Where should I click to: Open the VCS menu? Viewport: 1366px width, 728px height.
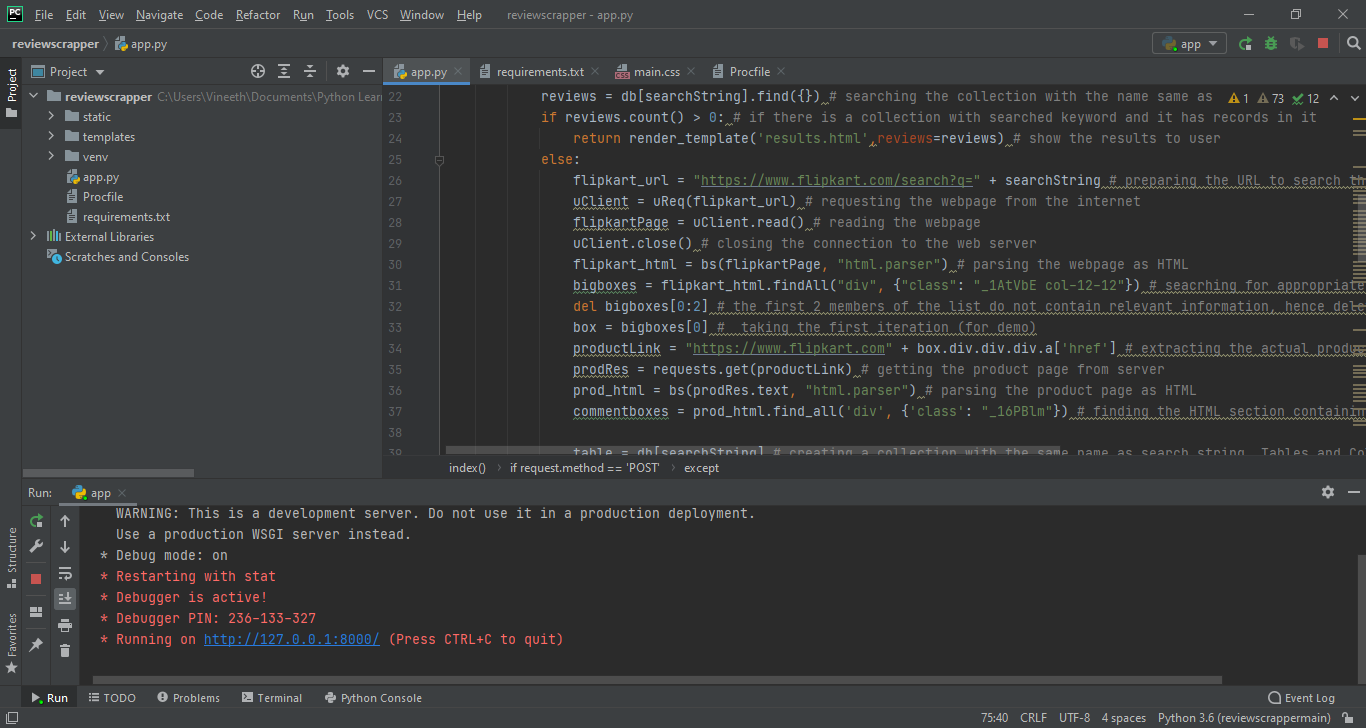(x=377, y=15)
